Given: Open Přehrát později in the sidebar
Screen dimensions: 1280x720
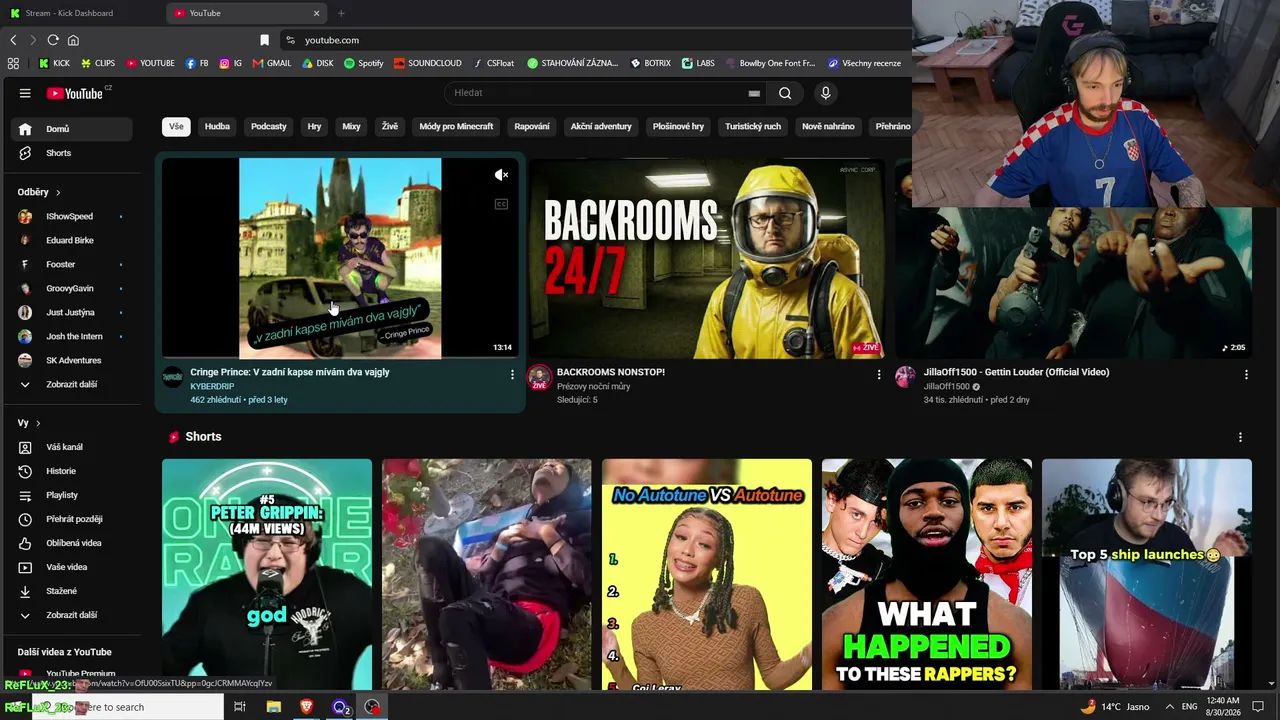Looking at the screenshot, I should [x=72, y=519].
